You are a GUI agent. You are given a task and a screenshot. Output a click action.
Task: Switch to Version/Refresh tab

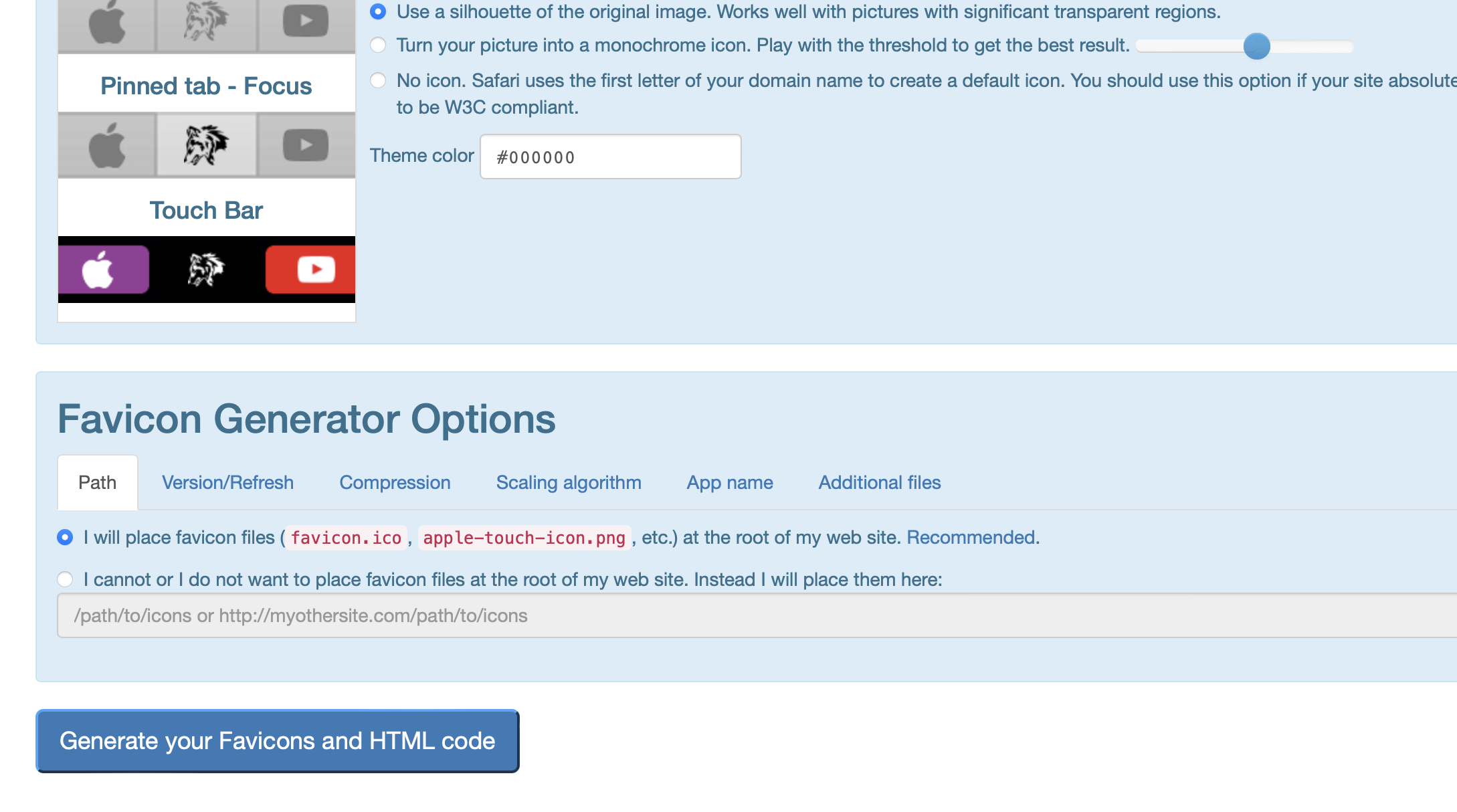227,482
